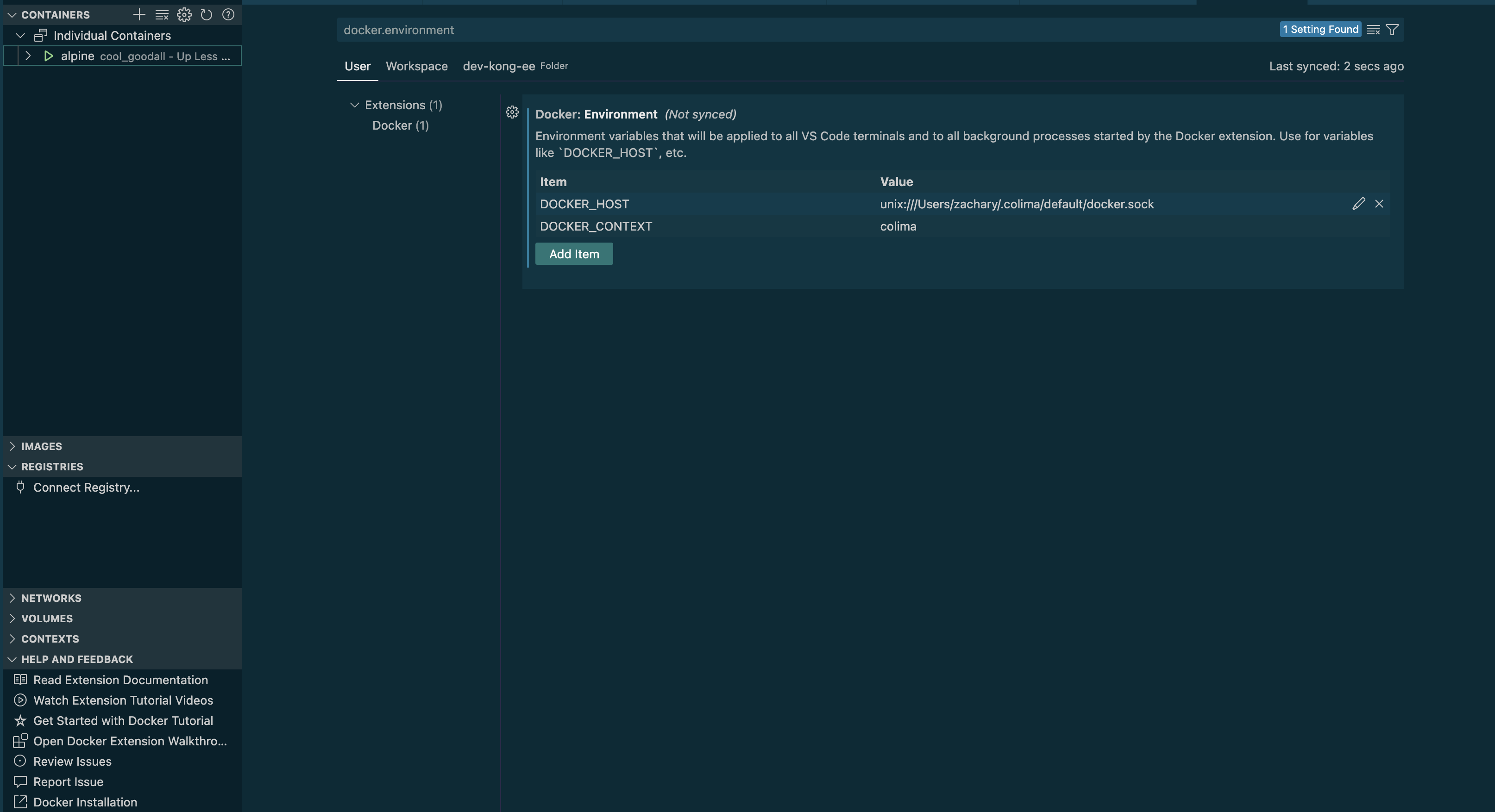Open Watch Extension Tutorial Videos
The width and height of the screenshot is (1495, 812).
coord(123,700)
